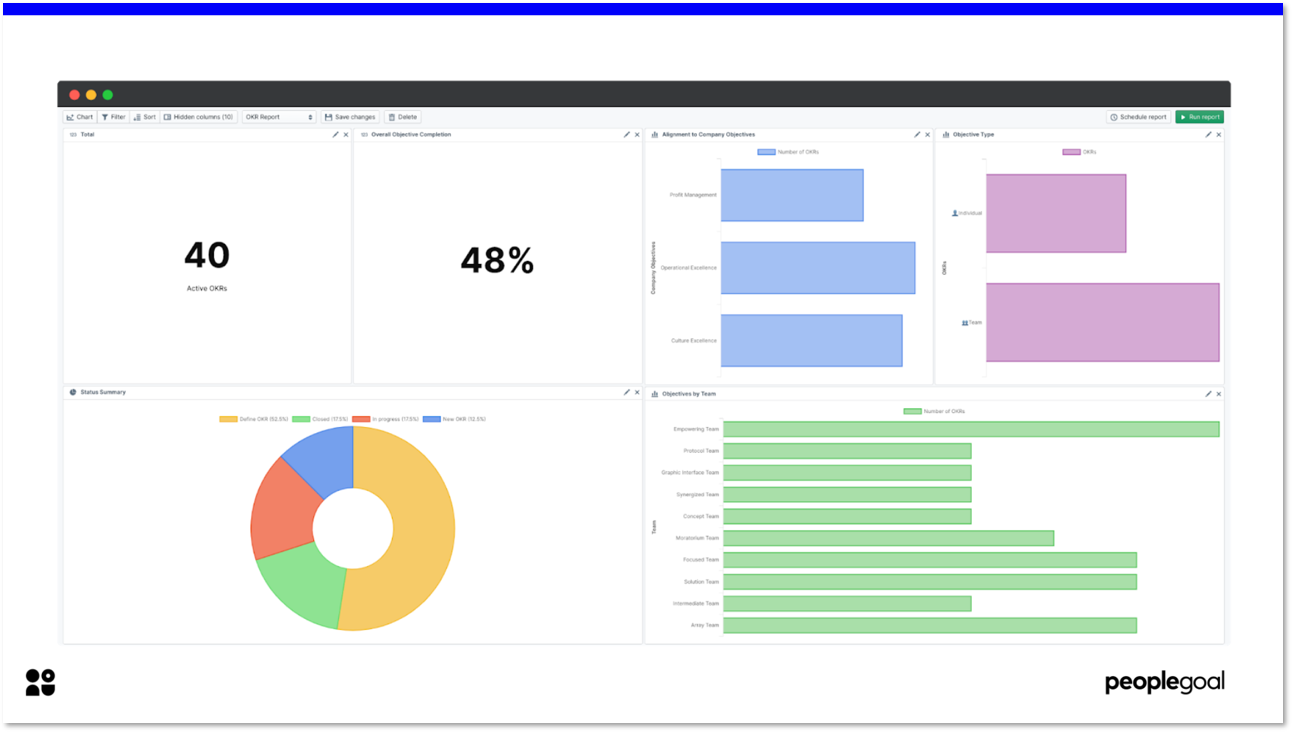This screenshot has height=732, width=1292.
Task: Remove the Objectives by Team widget
Action: [x=1218, y=394]
